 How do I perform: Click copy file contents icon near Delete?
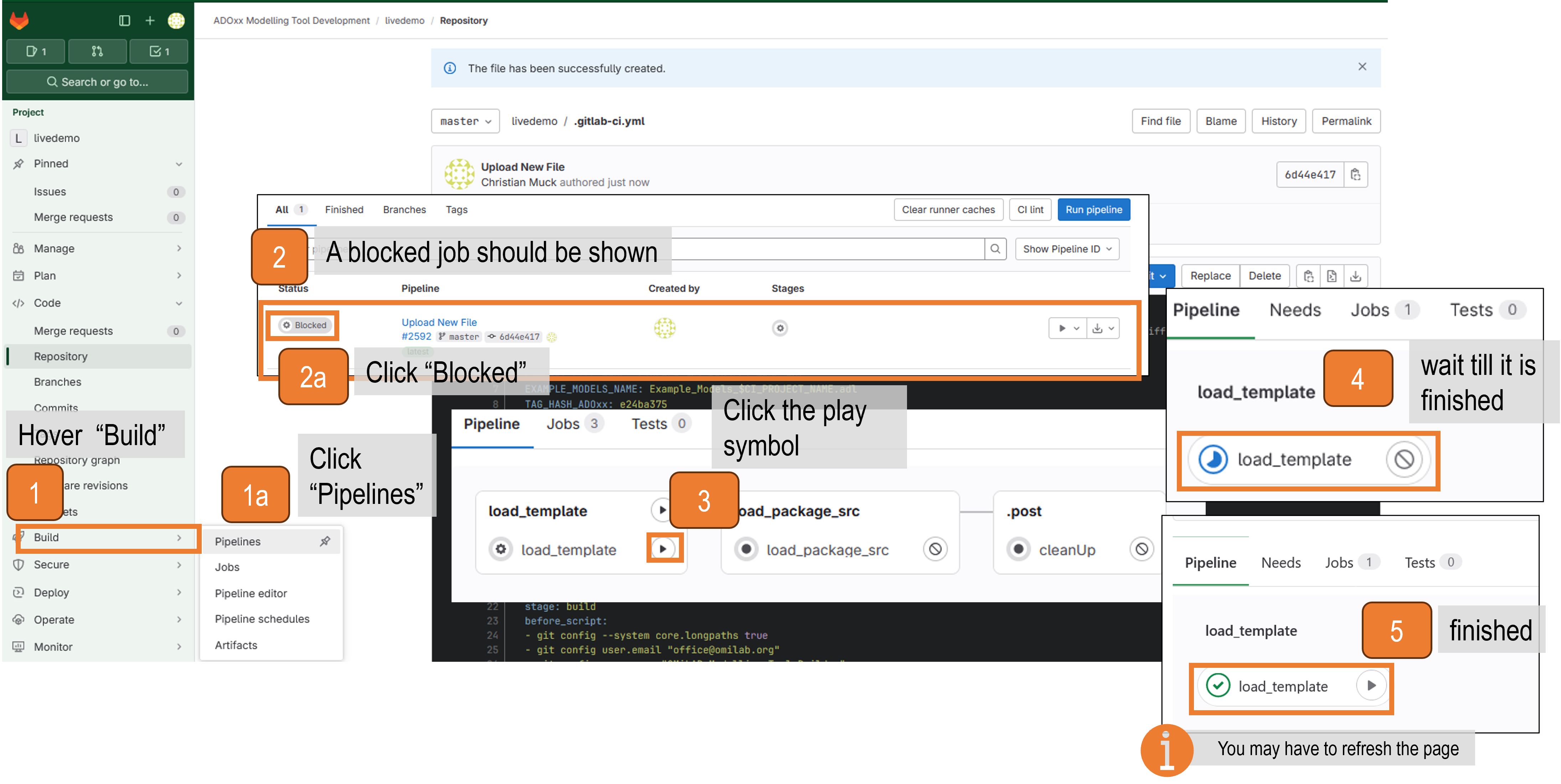[x=1308, y=276]
